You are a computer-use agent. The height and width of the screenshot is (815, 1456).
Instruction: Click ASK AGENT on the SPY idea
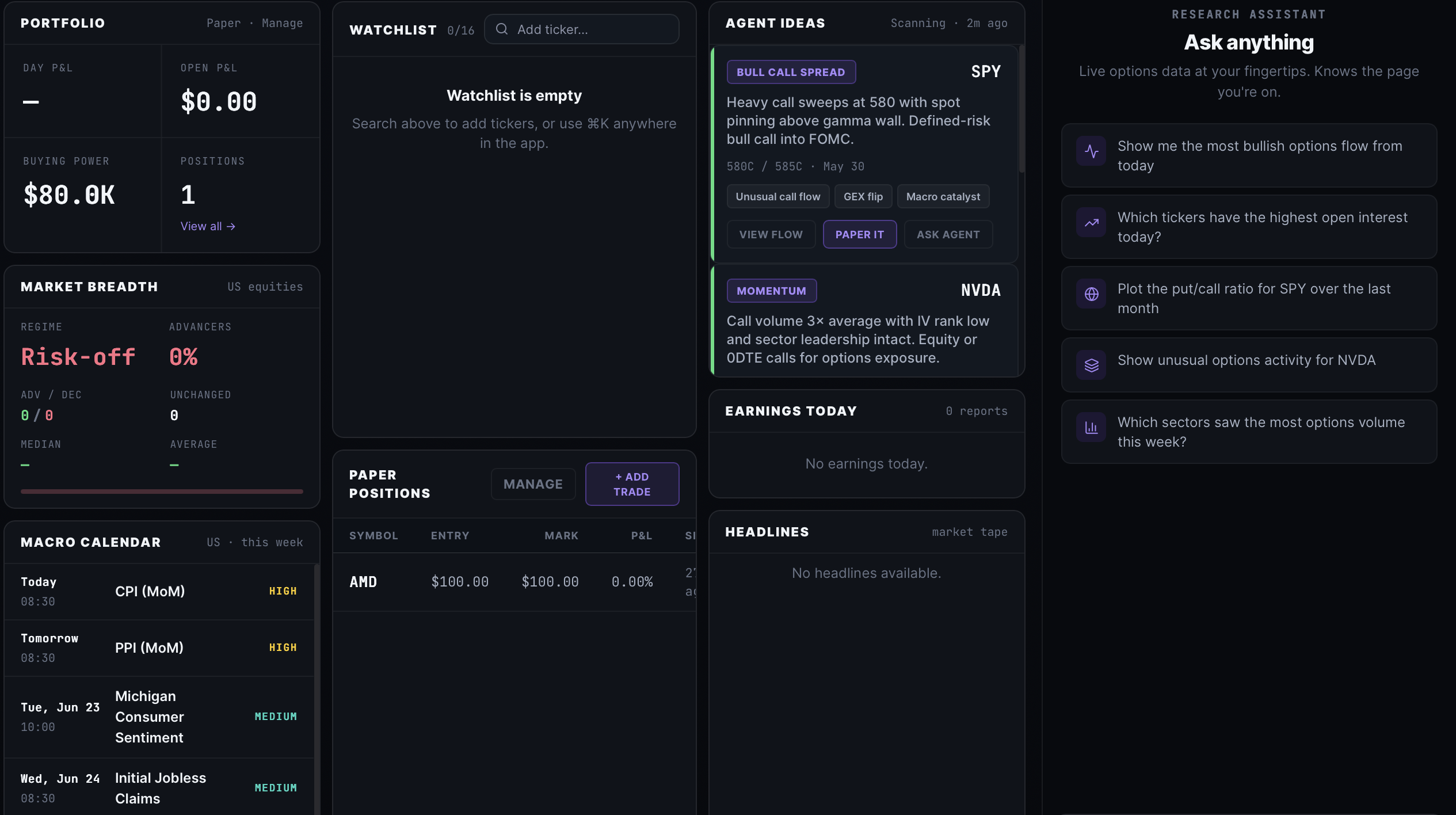click(948, 234)
